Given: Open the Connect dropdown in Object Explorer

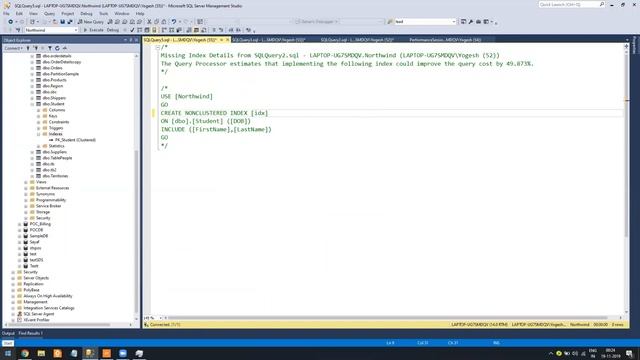Looking at the screenshot, I should click(x=13, y=48).
